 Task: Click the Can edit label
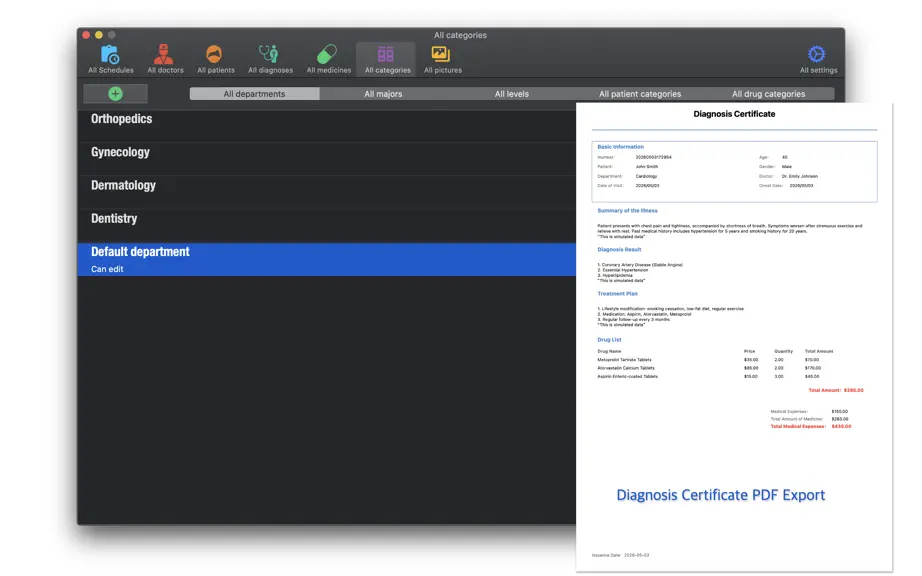tap(107, 269)
